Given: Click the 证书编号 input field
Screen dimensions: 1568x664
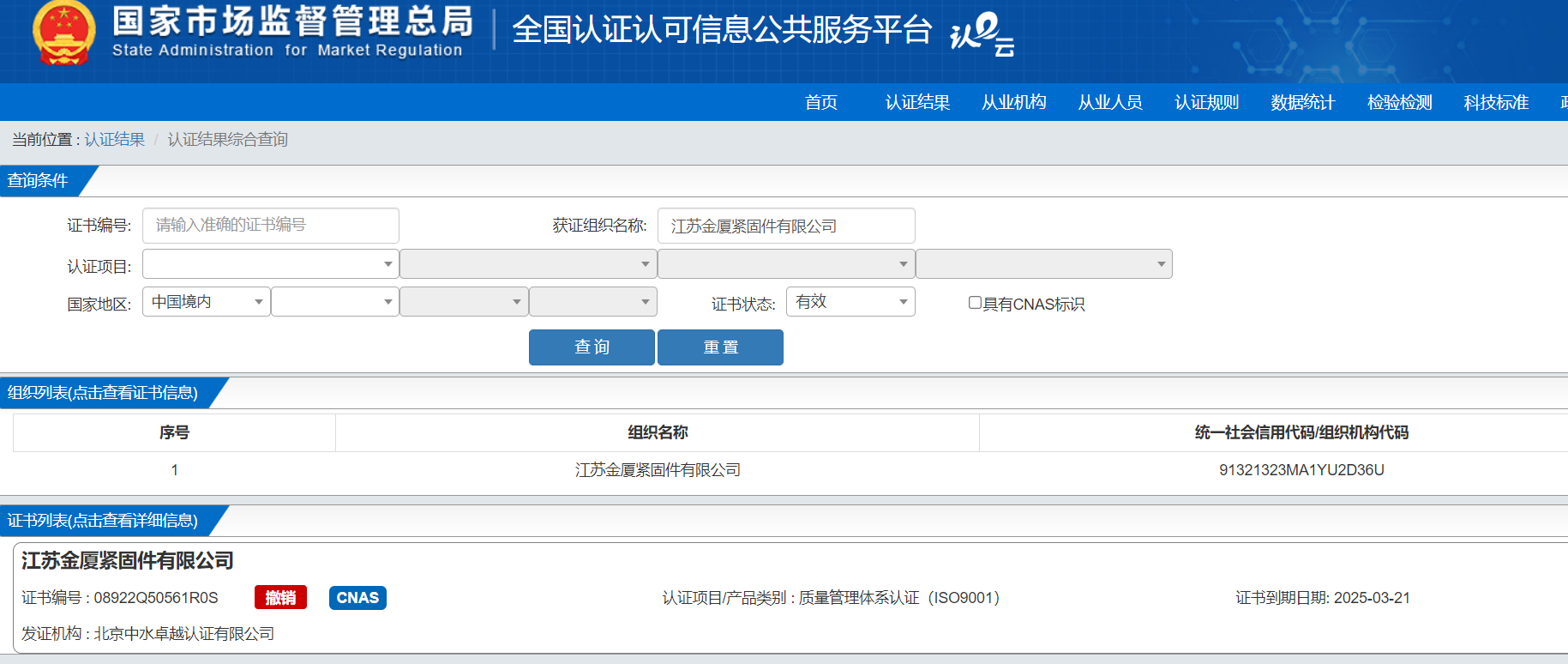Looking at the screenshot, I should pyautogui.click(x=271, y=225).
